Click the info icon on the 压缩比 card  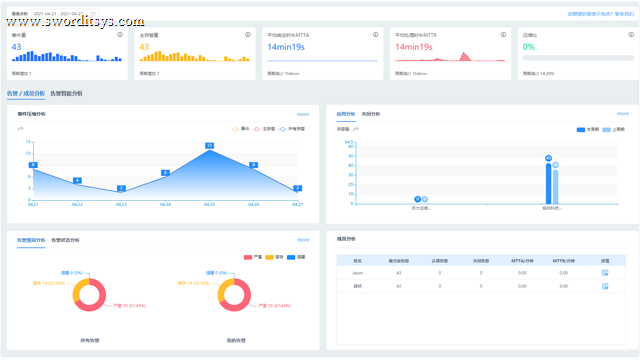pos(631,35)
